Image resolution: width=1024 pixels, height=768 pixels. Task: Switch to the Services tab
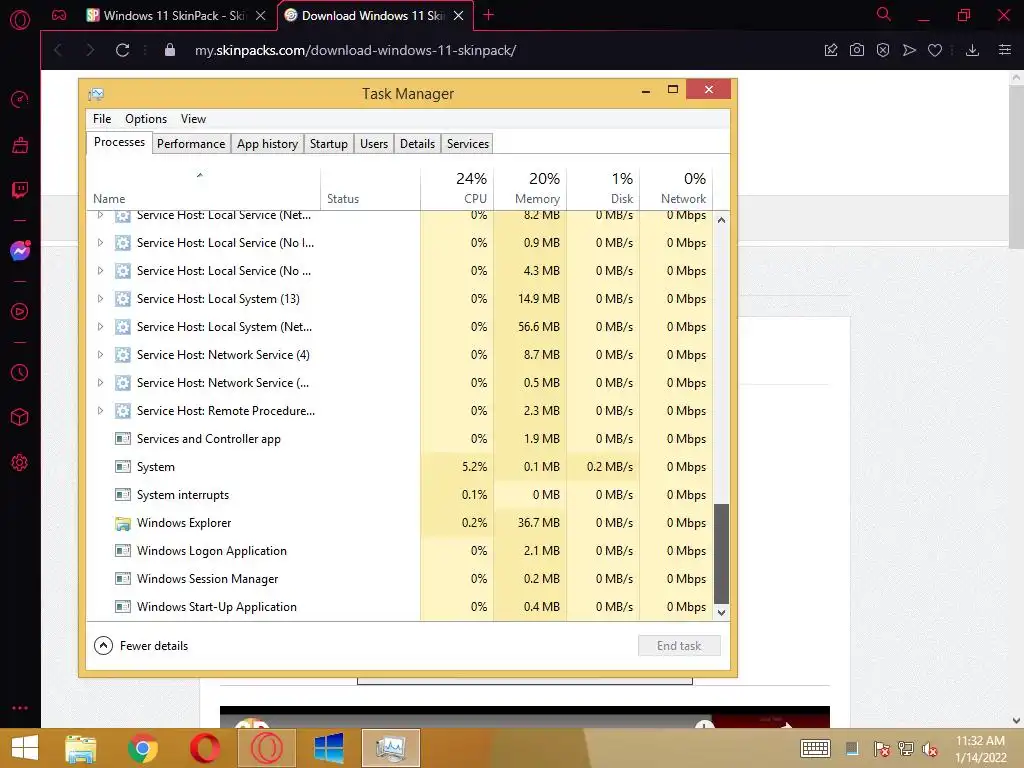468,144
